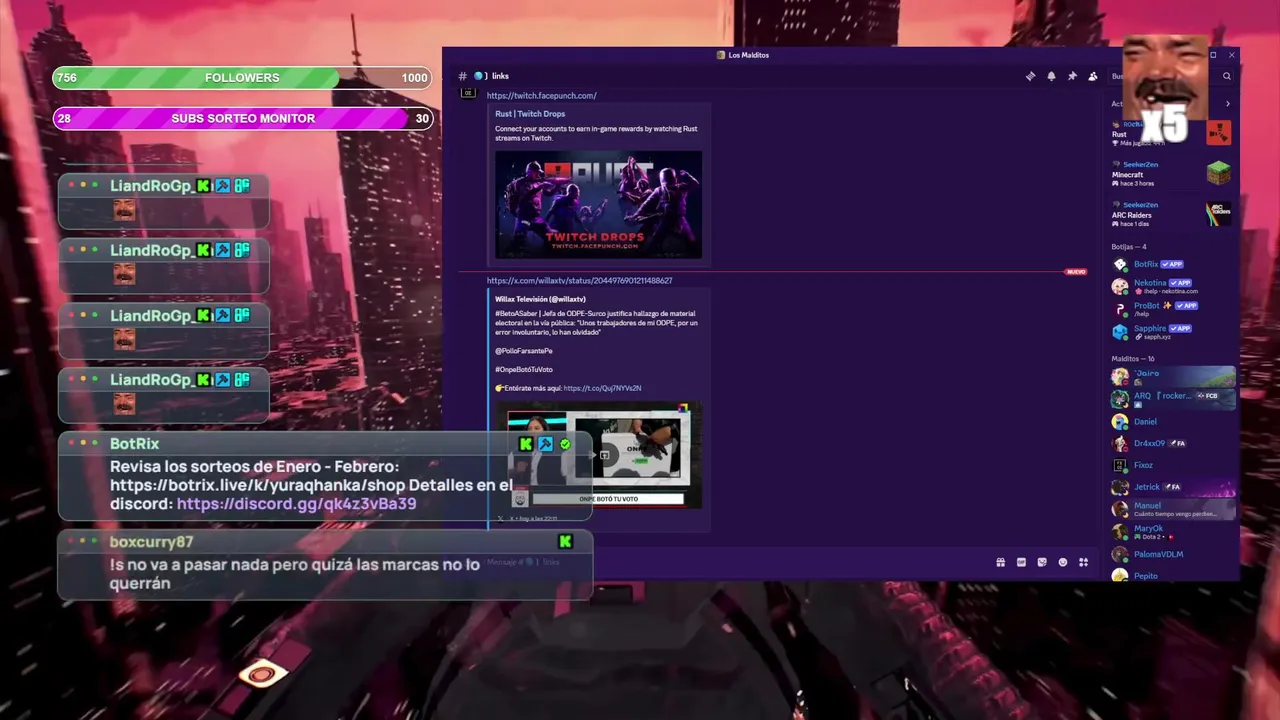Open the twitch.facepunch.com link
The height and width of the screenshot is (720, 1280).
(541, 96)
